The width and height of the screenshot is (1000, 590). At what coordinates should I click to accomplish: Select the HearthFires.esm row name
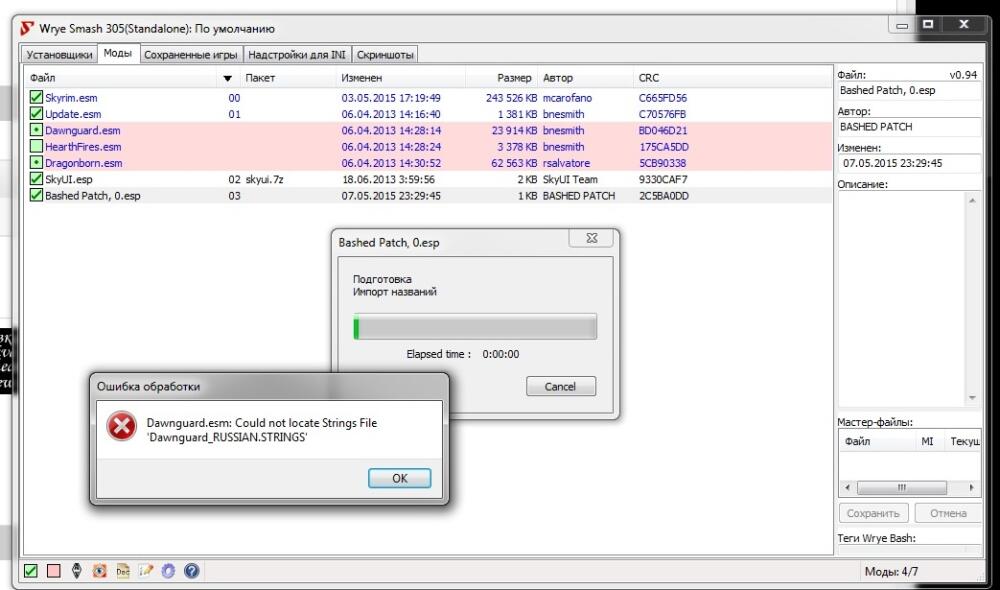pyautogui.click(x=83, y=147)
